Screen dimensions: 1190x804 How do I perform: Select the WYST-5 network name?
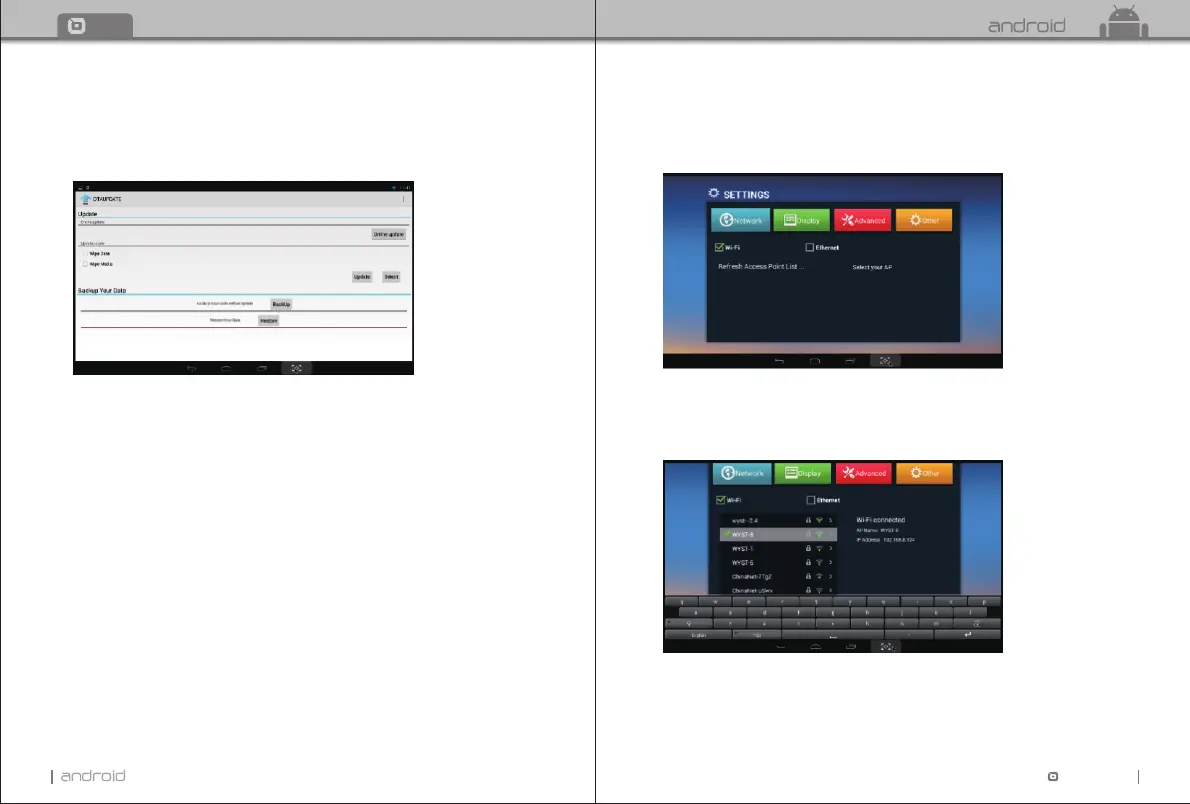pyautogui.click(x=742, y=563)
